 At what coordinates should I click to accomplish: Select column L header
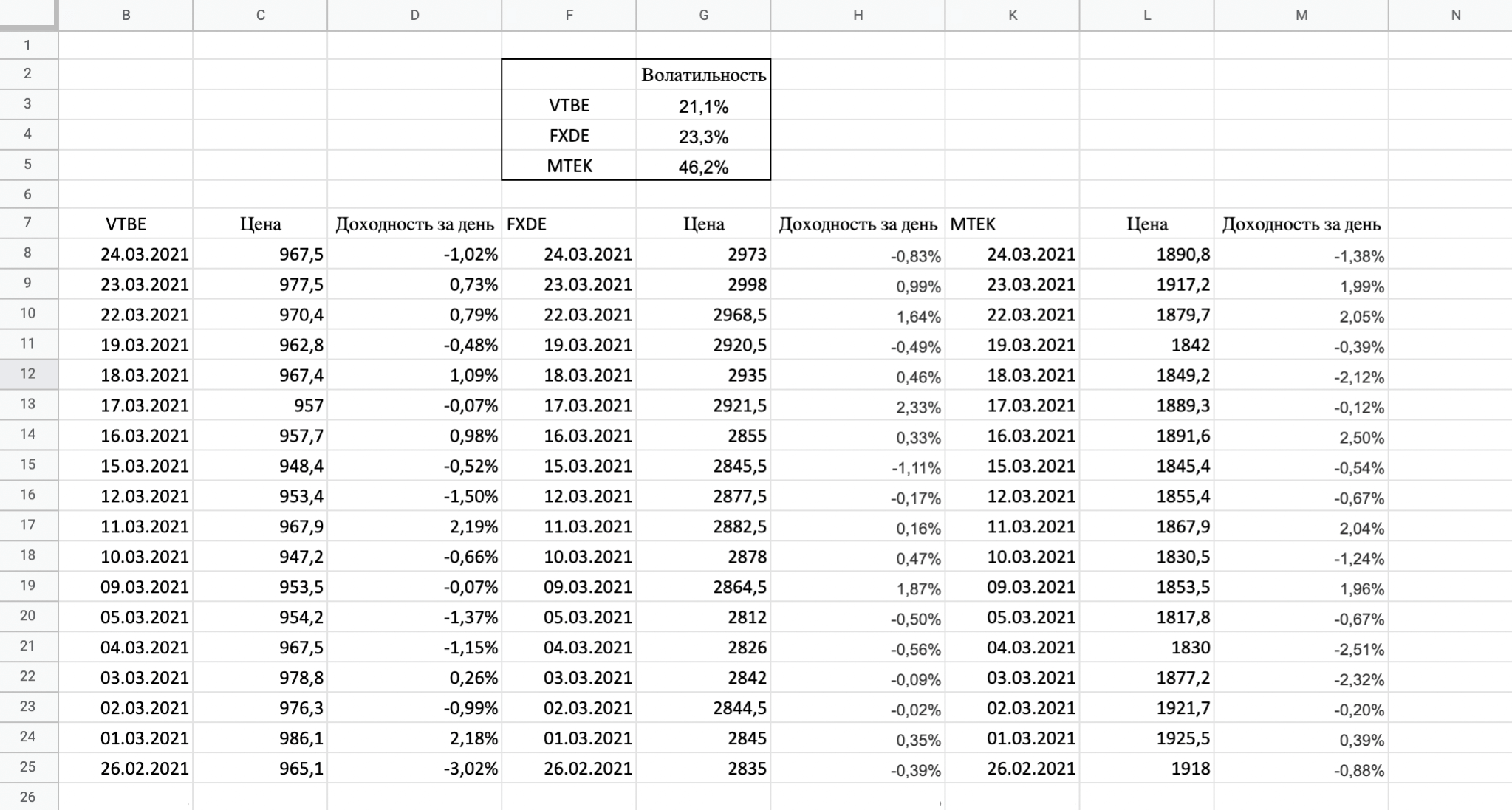click(x=1146, y=15)
